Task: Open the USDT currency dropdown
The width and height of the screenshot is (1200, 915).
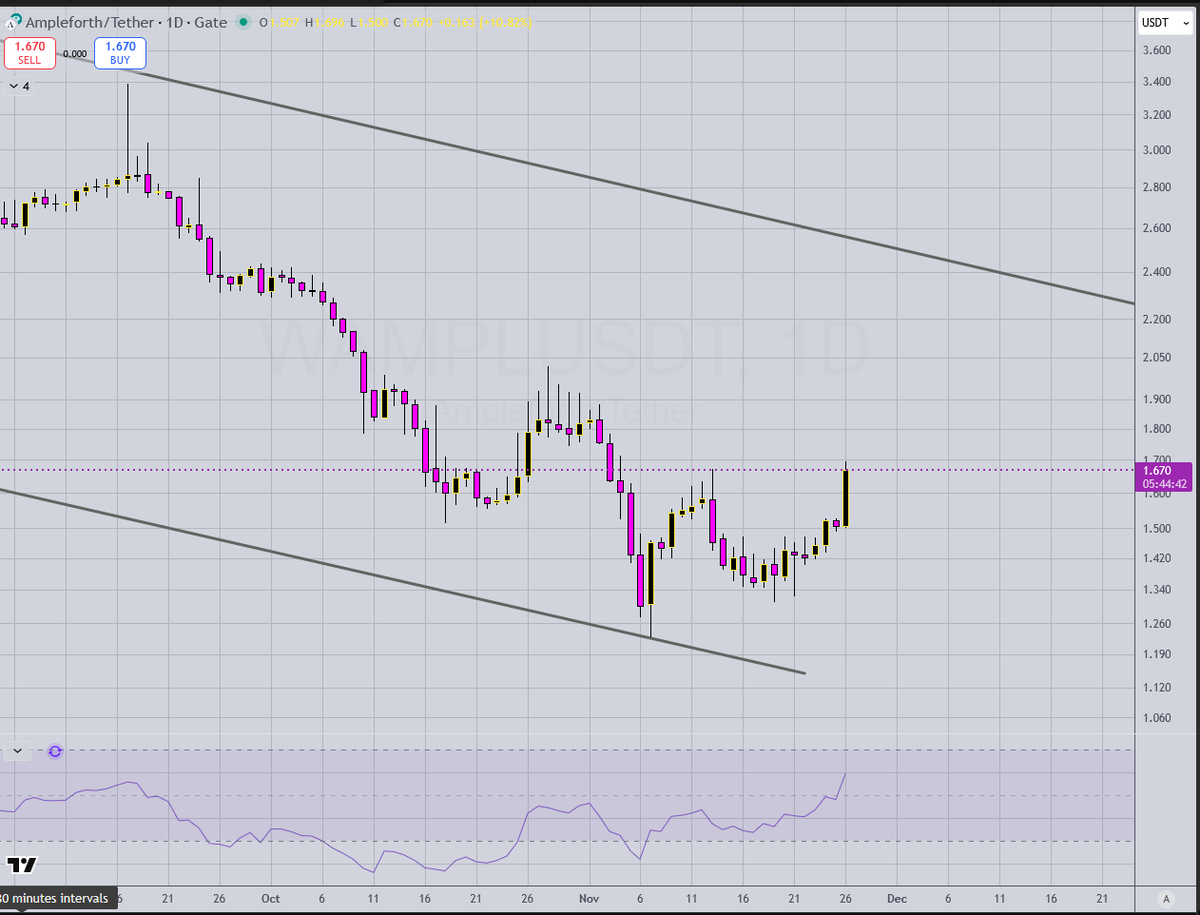Action: point(1163,21)
